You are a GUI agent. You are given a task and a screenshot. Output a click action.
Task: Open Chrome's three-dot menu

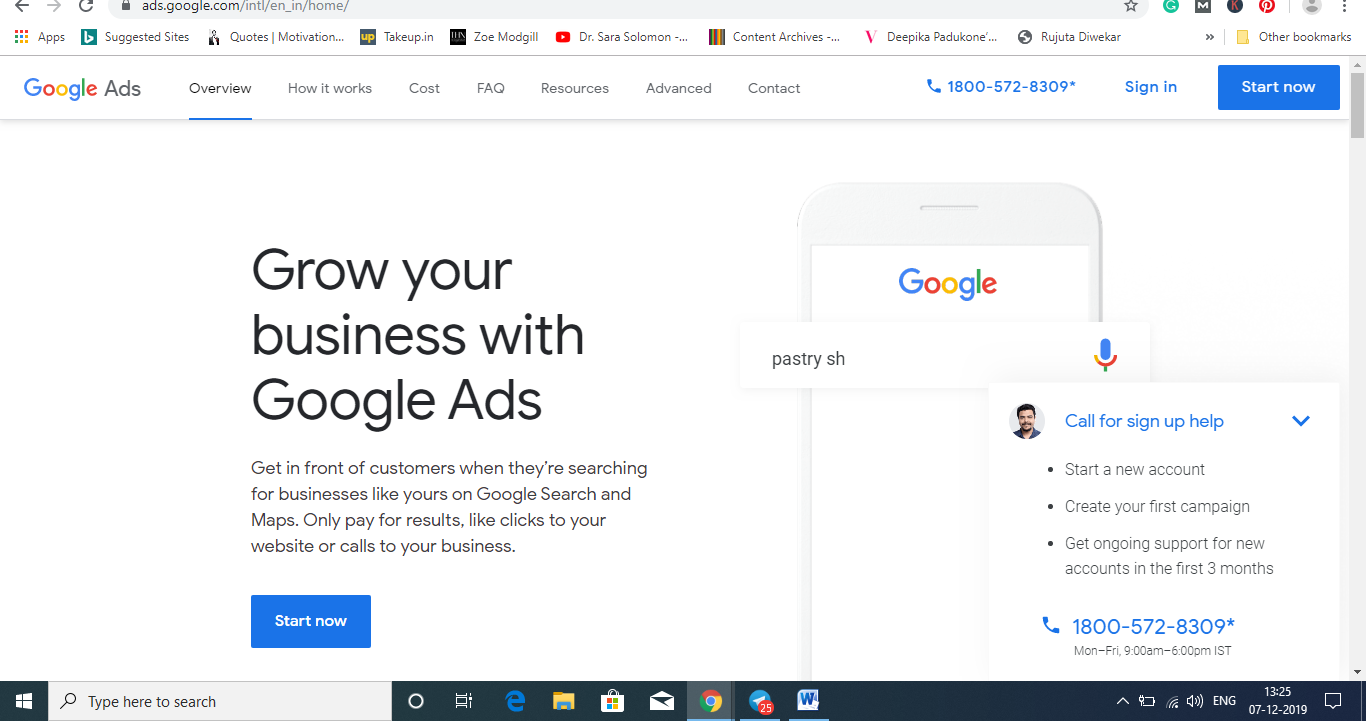pyautogui.click(x=1345, y=6)
